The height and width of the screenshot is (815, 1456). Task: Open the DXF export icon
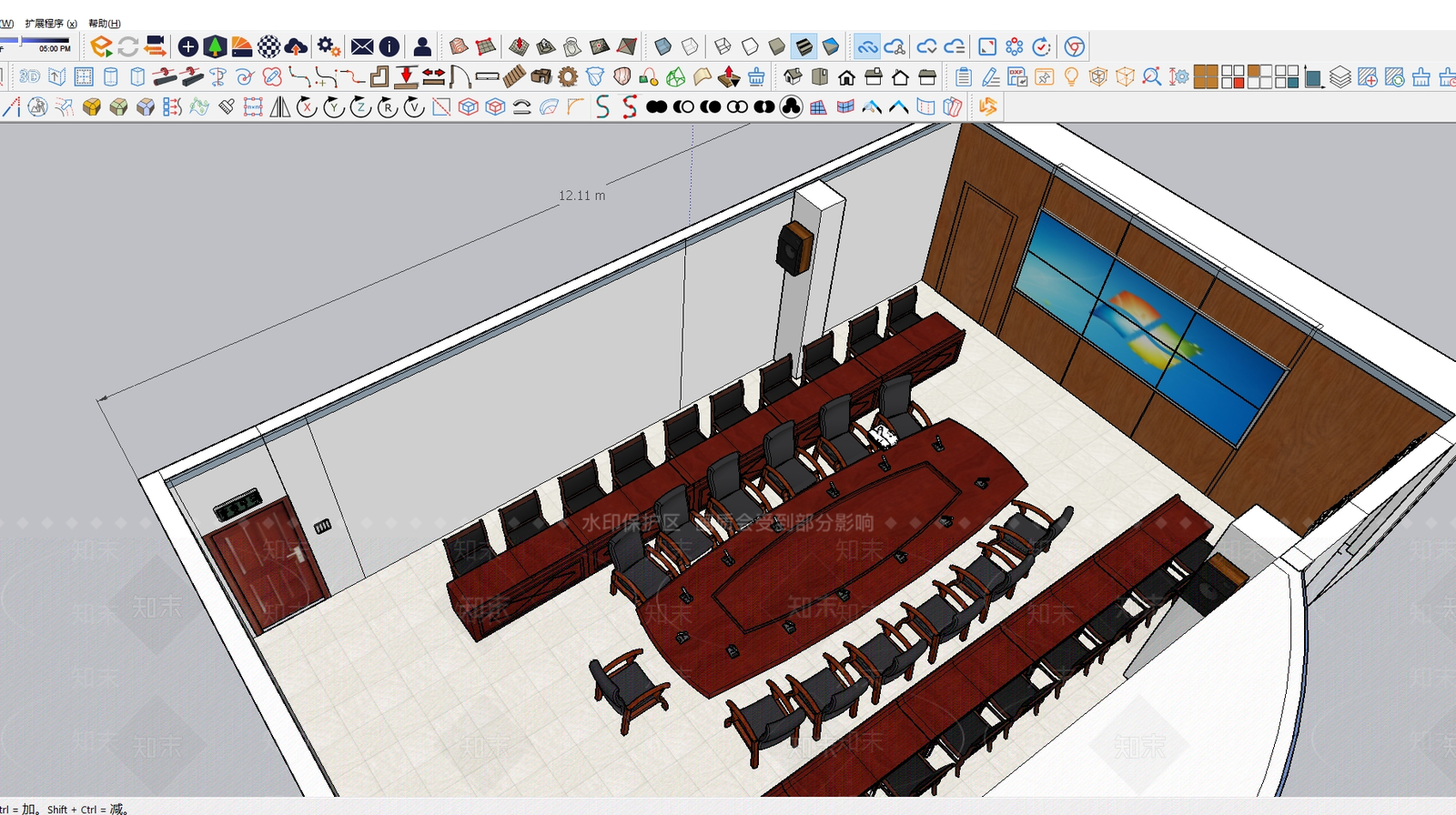[x=1017, y=77]
